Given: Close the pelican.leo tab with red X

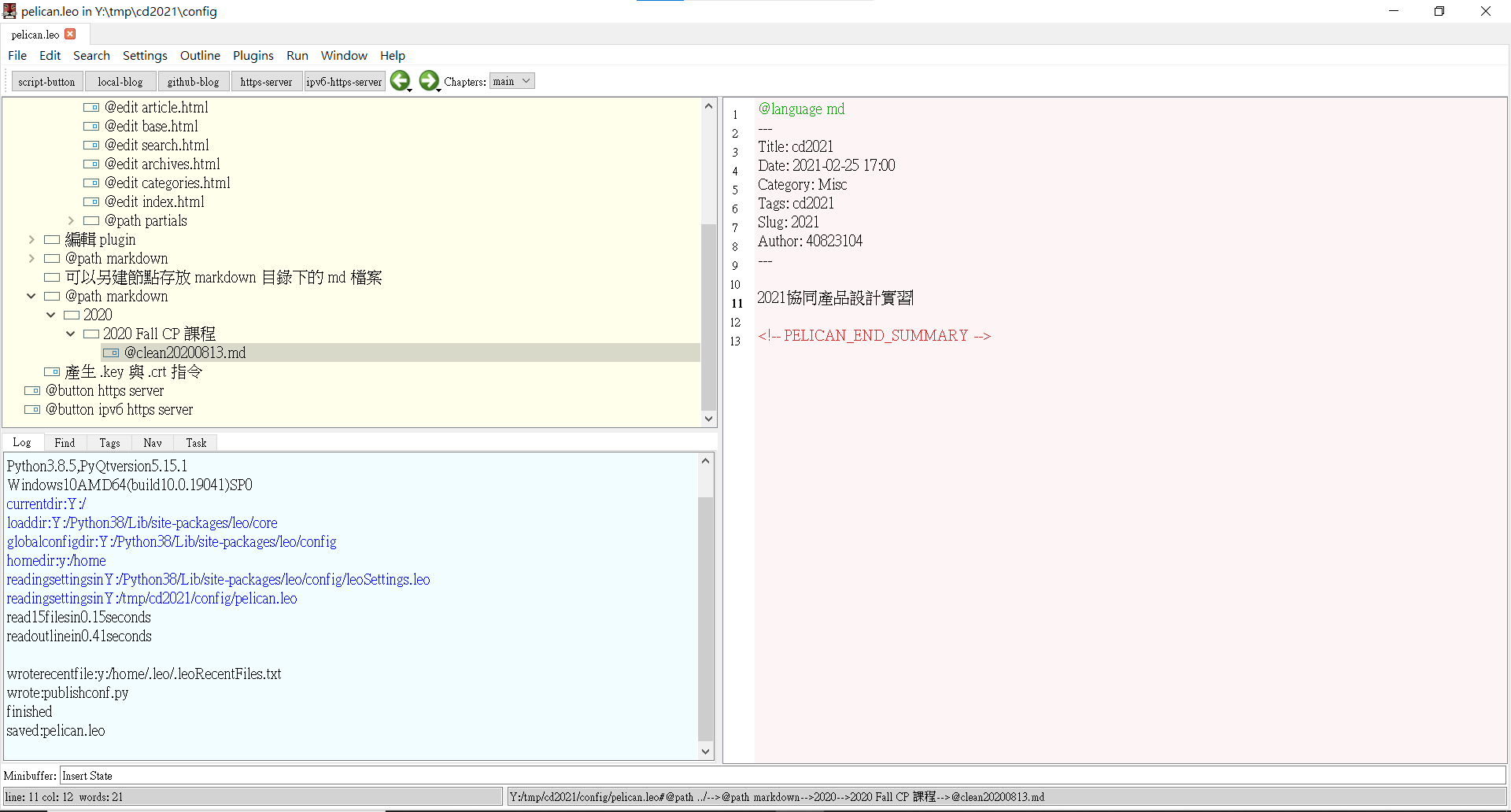Looking at the screenshot, I should [x=70, y=34].
